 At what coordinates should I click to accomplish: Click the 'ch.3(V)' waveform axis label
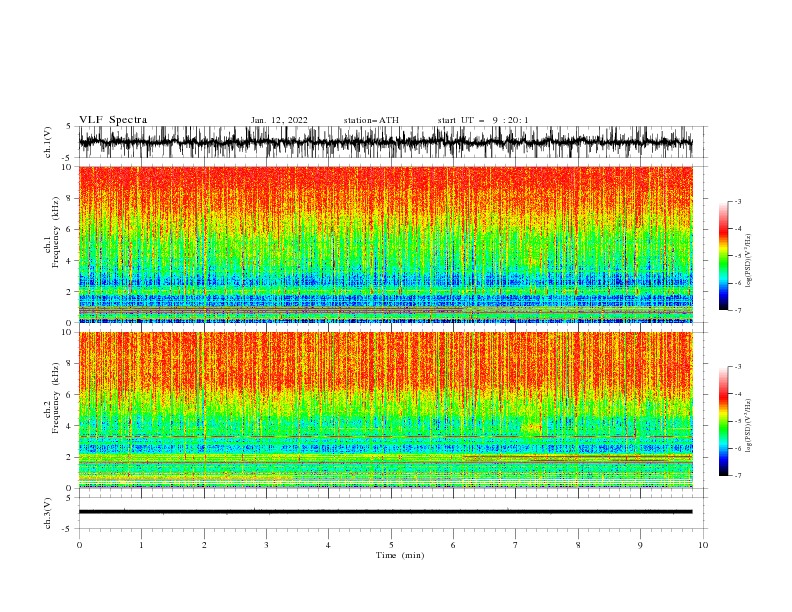pyautogui.click(x=48, y=513)
